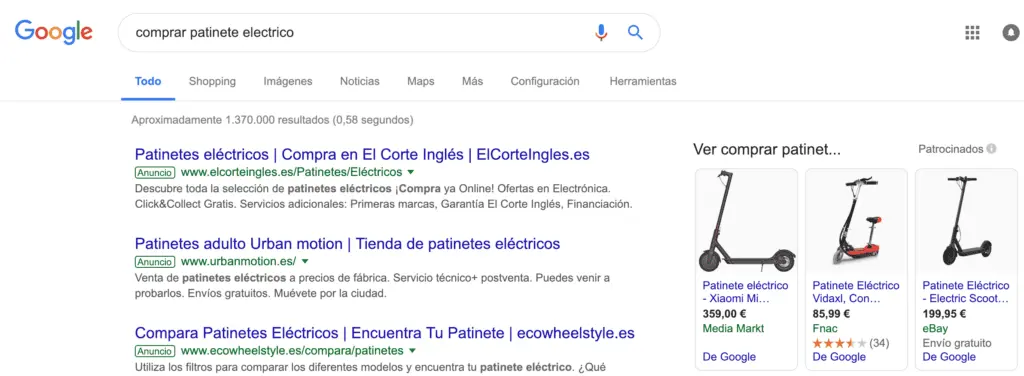The height and width of the screenshot is (376, 1024).
Task: Click the Patrocinados info icon
Action: [991, 149]
